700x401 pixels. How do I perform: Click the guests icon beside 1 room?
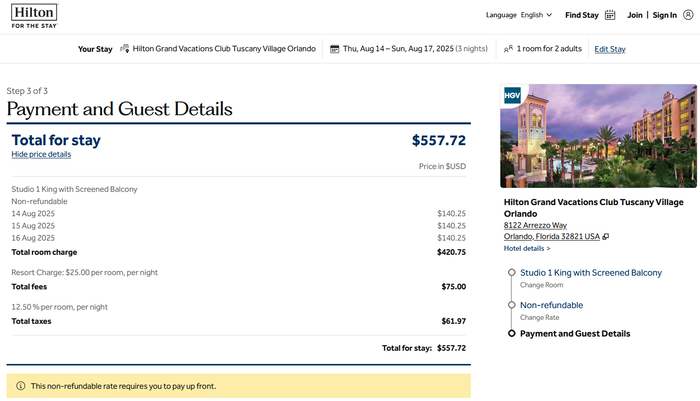tap(508, 49)
